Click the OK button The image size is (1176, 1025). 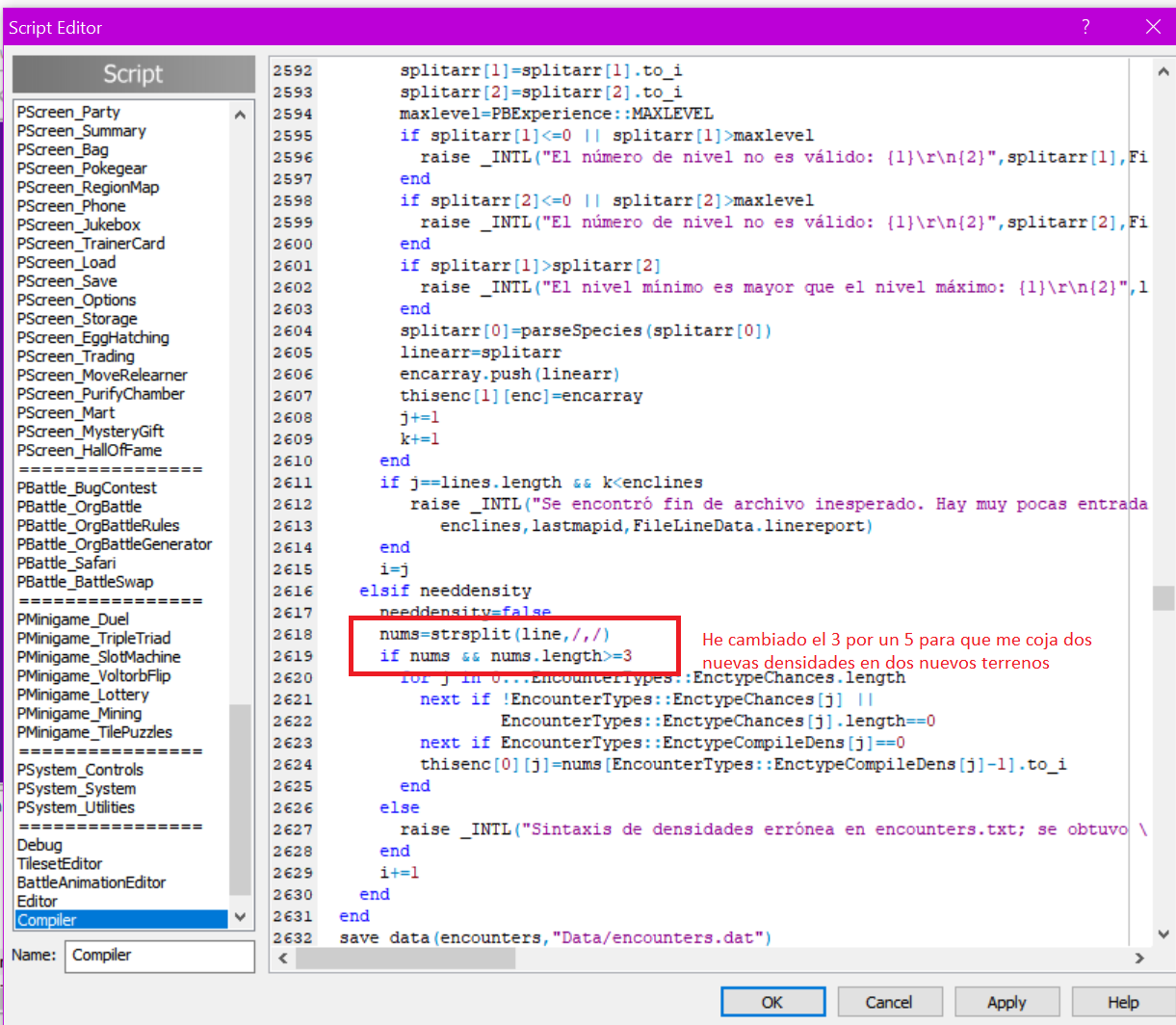coord(771,1002)
